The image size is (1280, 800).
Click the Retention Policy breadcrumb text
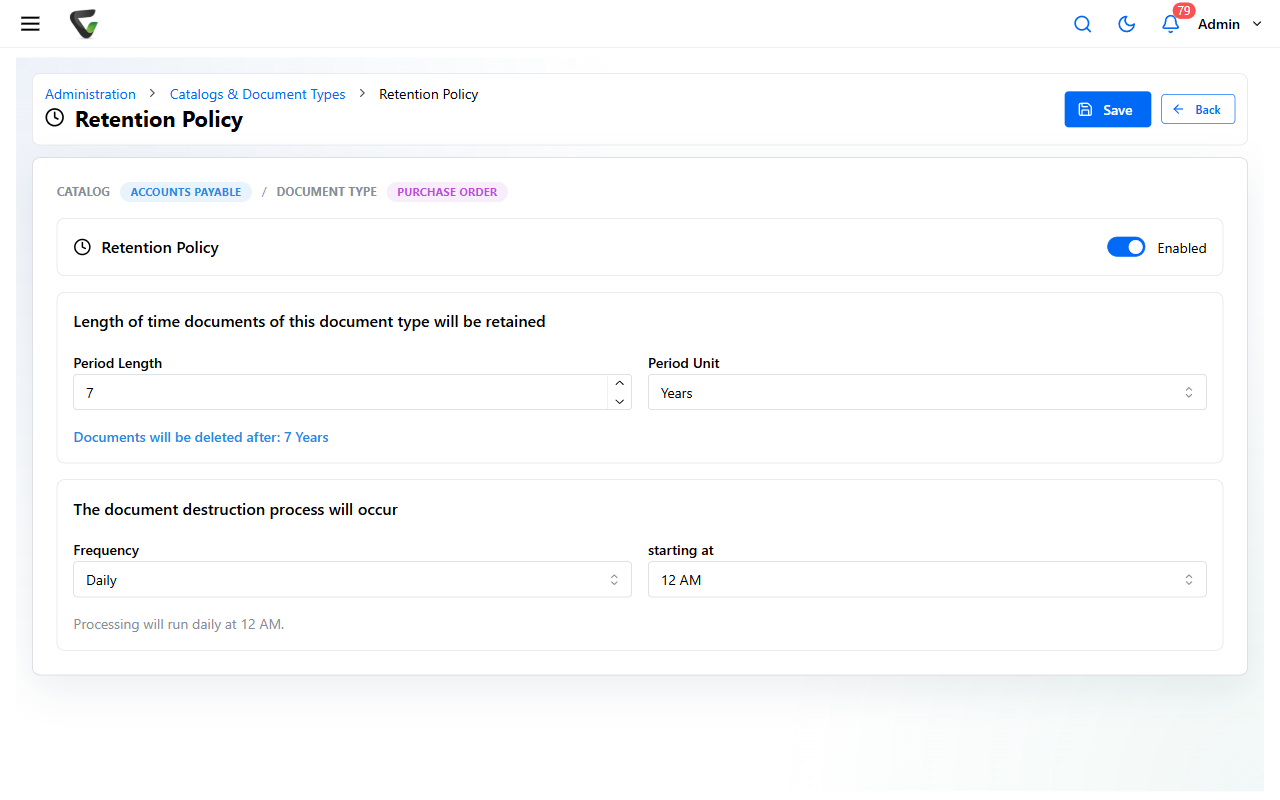click(428, 94)
